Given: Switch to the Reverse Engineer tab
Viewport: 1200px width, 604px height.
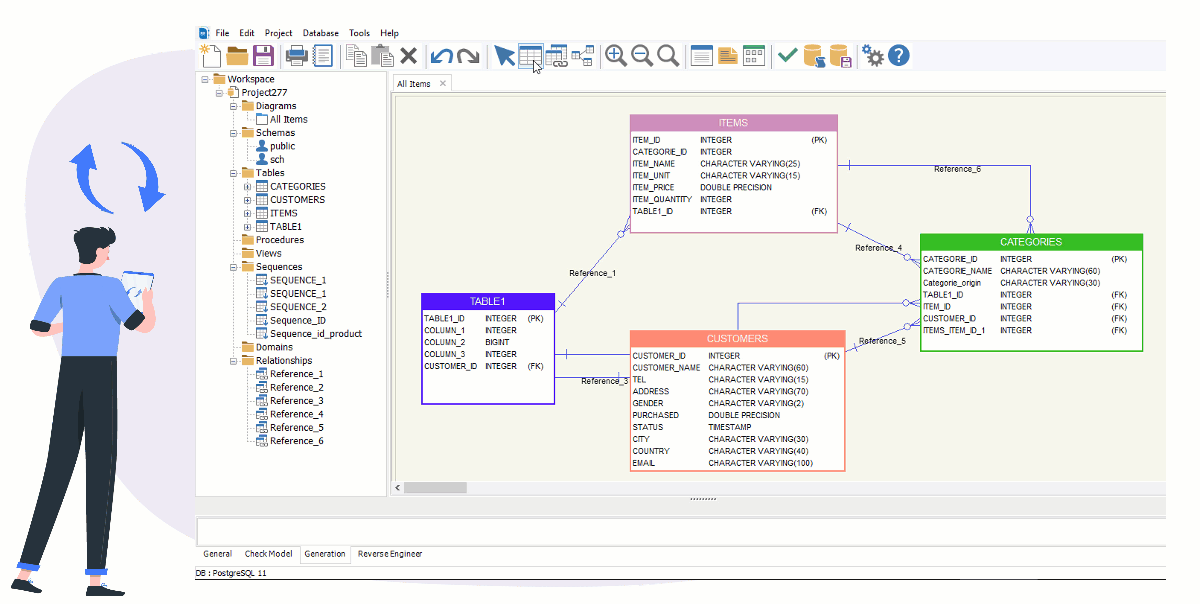Looking at the screenshot, I should point(390,554).
